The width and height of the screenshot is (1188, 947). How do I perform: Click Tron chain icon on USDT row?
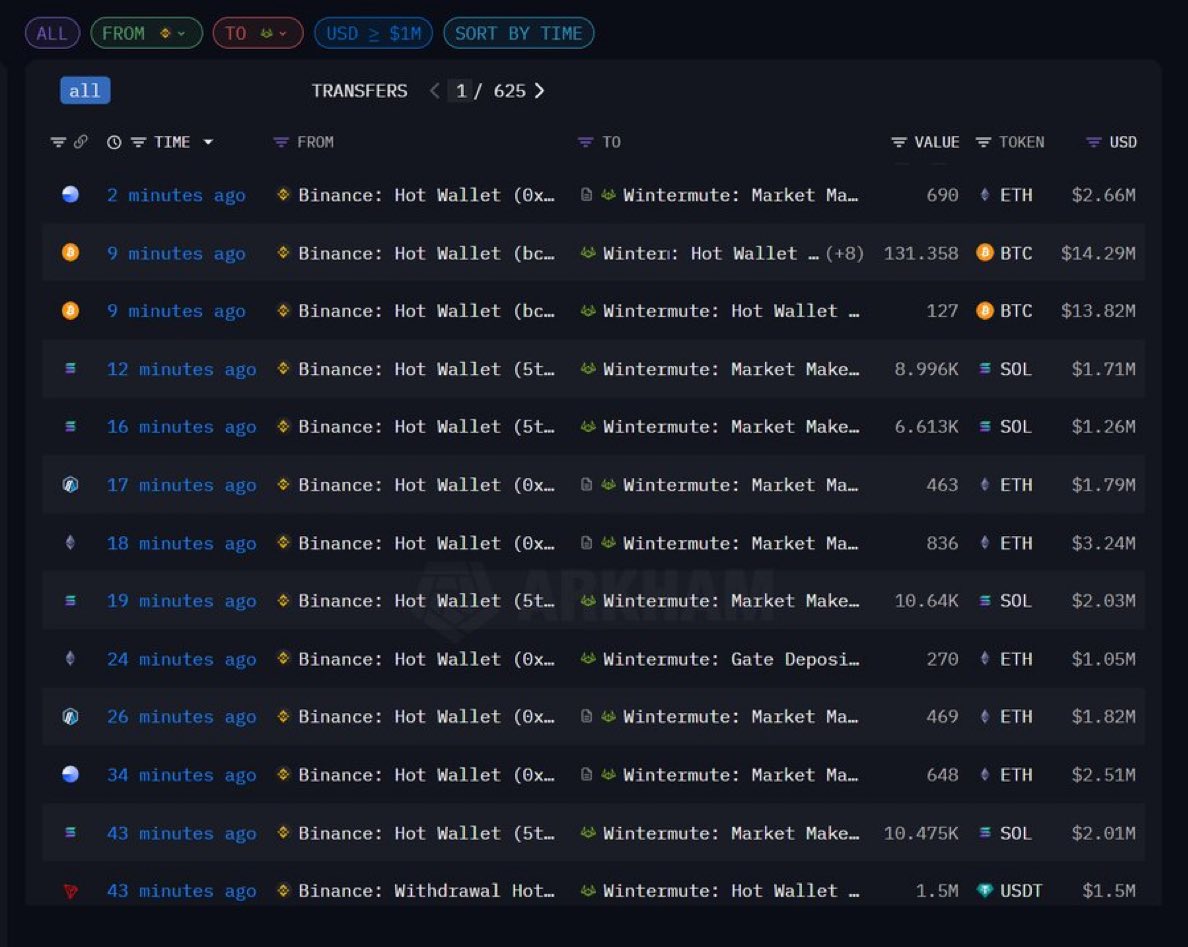70,891
